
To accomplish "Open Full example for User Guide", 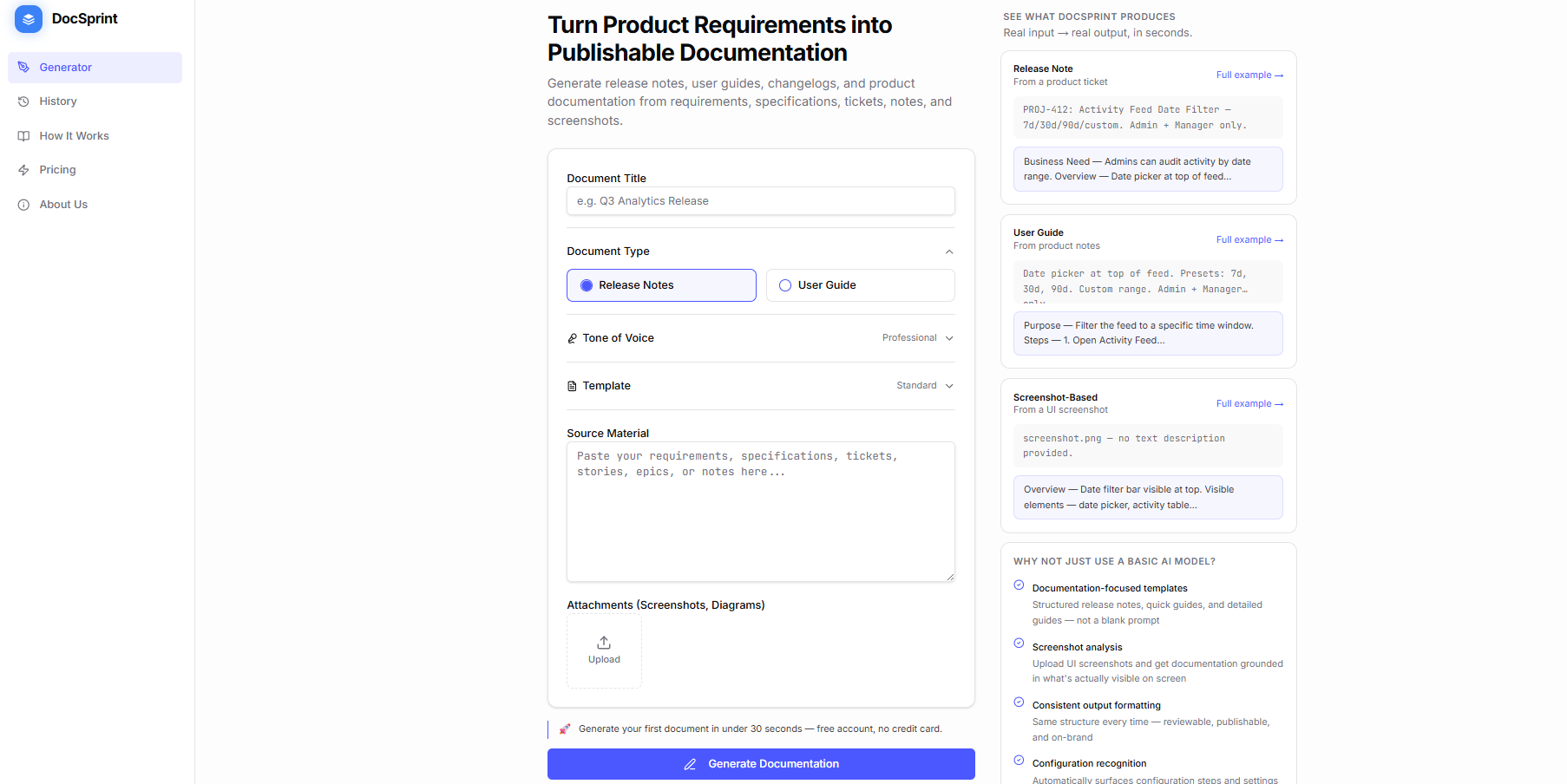I will tap(1249, 240).
